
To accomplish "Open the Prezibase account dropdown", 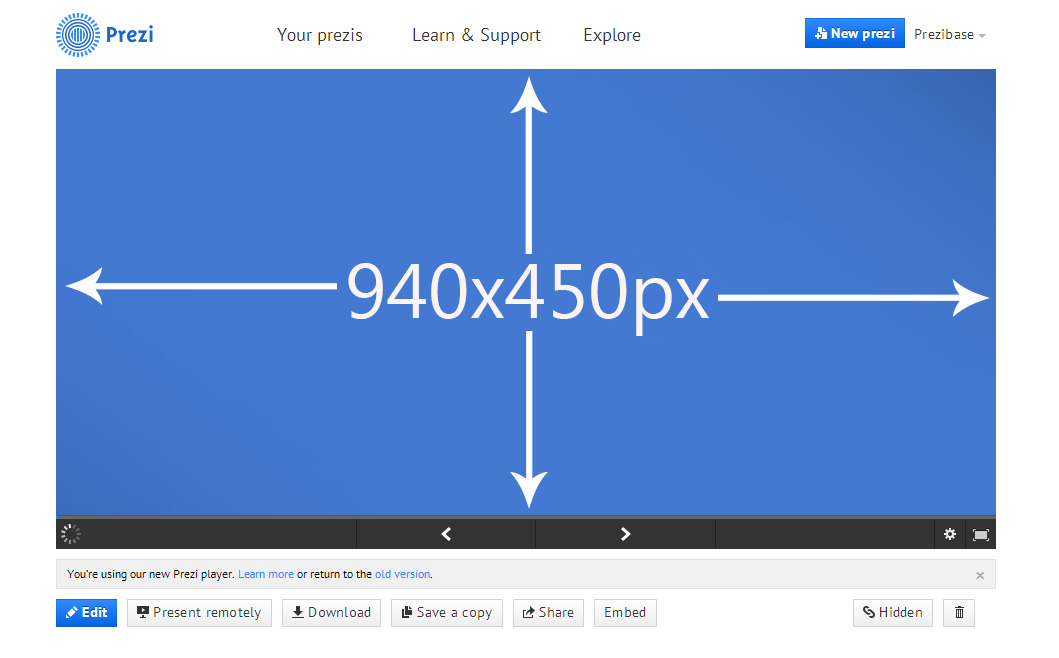I will coord(948,34).
